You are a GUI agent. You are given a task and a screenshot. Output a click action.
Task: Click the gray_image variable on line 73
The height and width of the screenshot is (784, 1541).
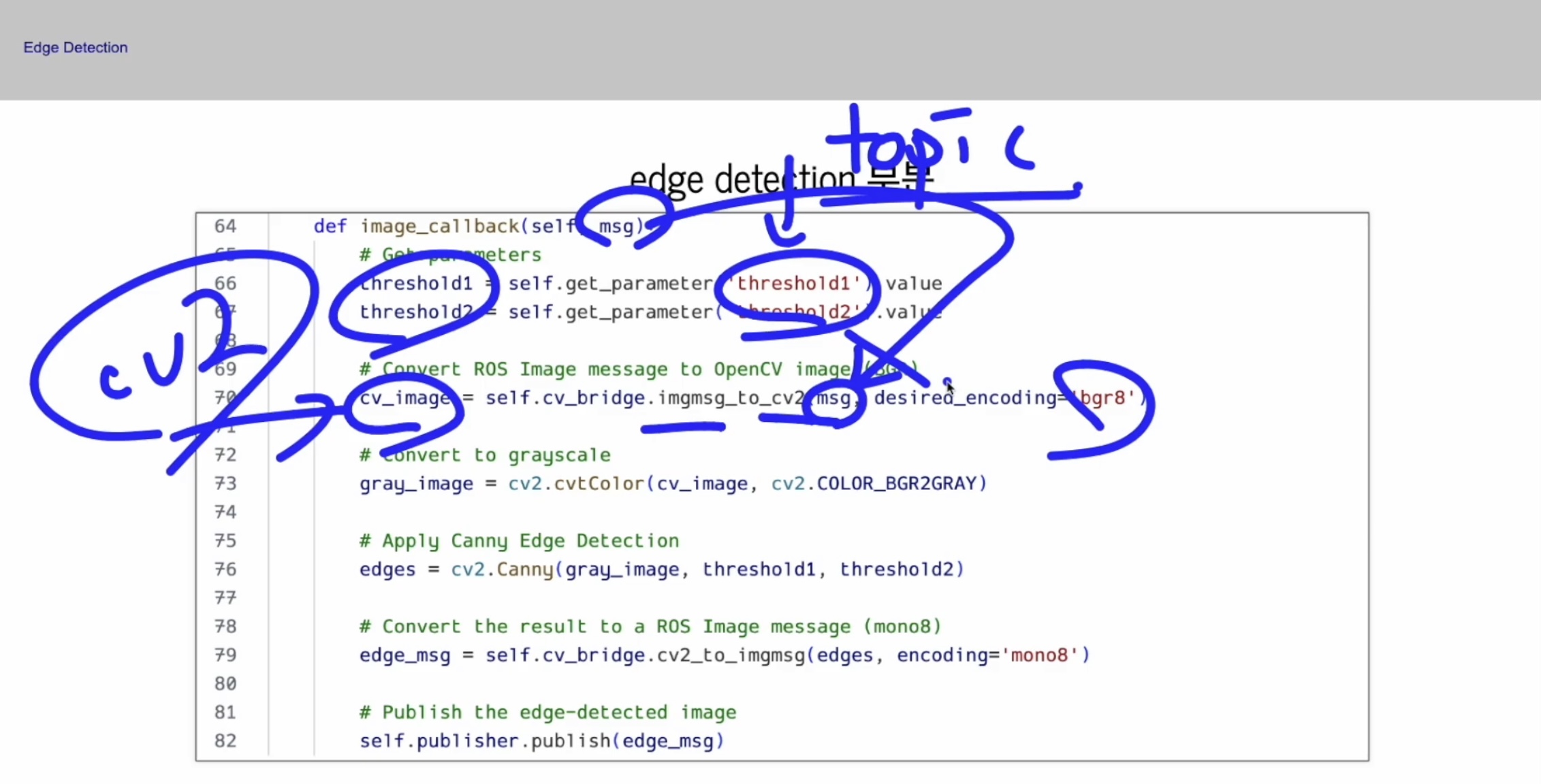pyautogui.click(x=416, y=483)
